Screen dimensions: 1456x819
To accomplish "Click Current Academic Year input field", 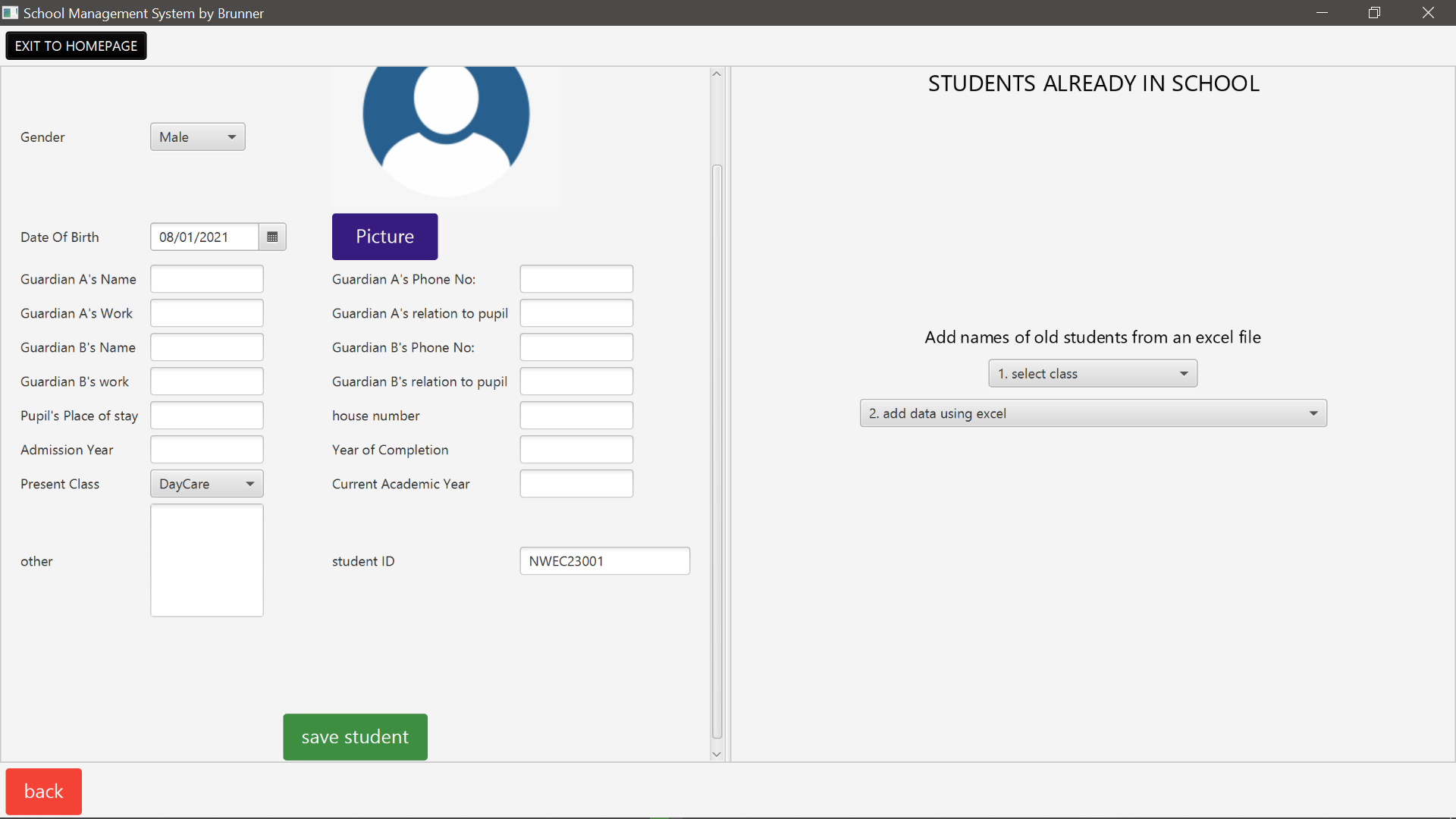I will [576, 484].
